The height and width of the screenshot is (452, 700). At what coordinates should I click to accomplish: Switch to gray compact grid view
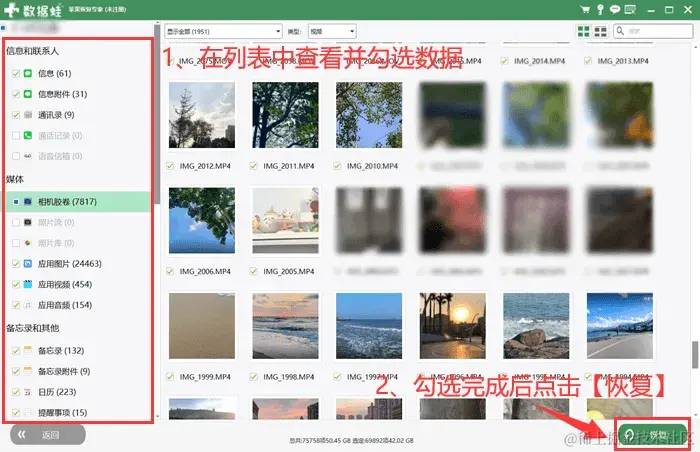tap(600, 31)
